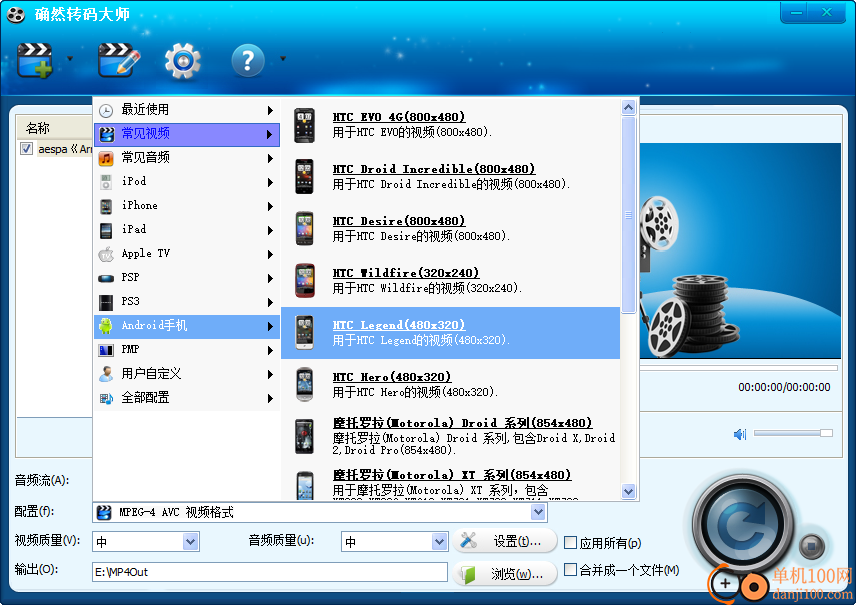
Task: Choose the Motorola XT 系列(854x480) profile link
Action: click(x=451, y=475)
